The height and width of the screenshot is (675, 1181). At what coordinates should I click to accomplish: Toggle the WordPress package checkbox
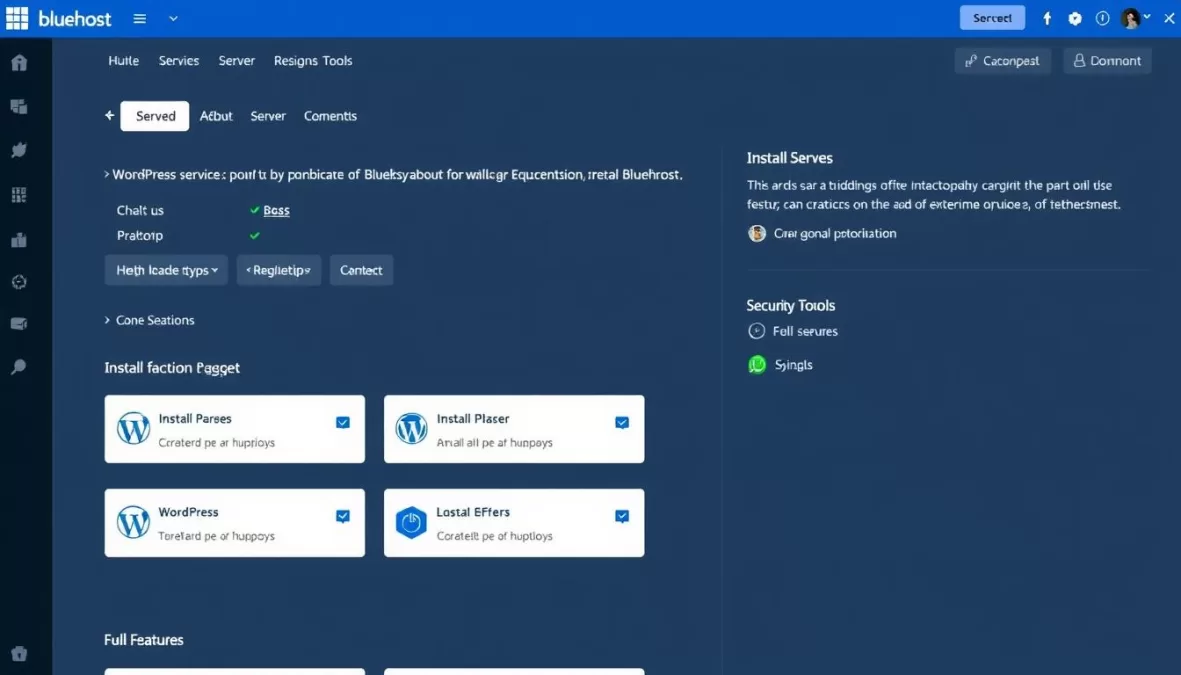[343, 515]
